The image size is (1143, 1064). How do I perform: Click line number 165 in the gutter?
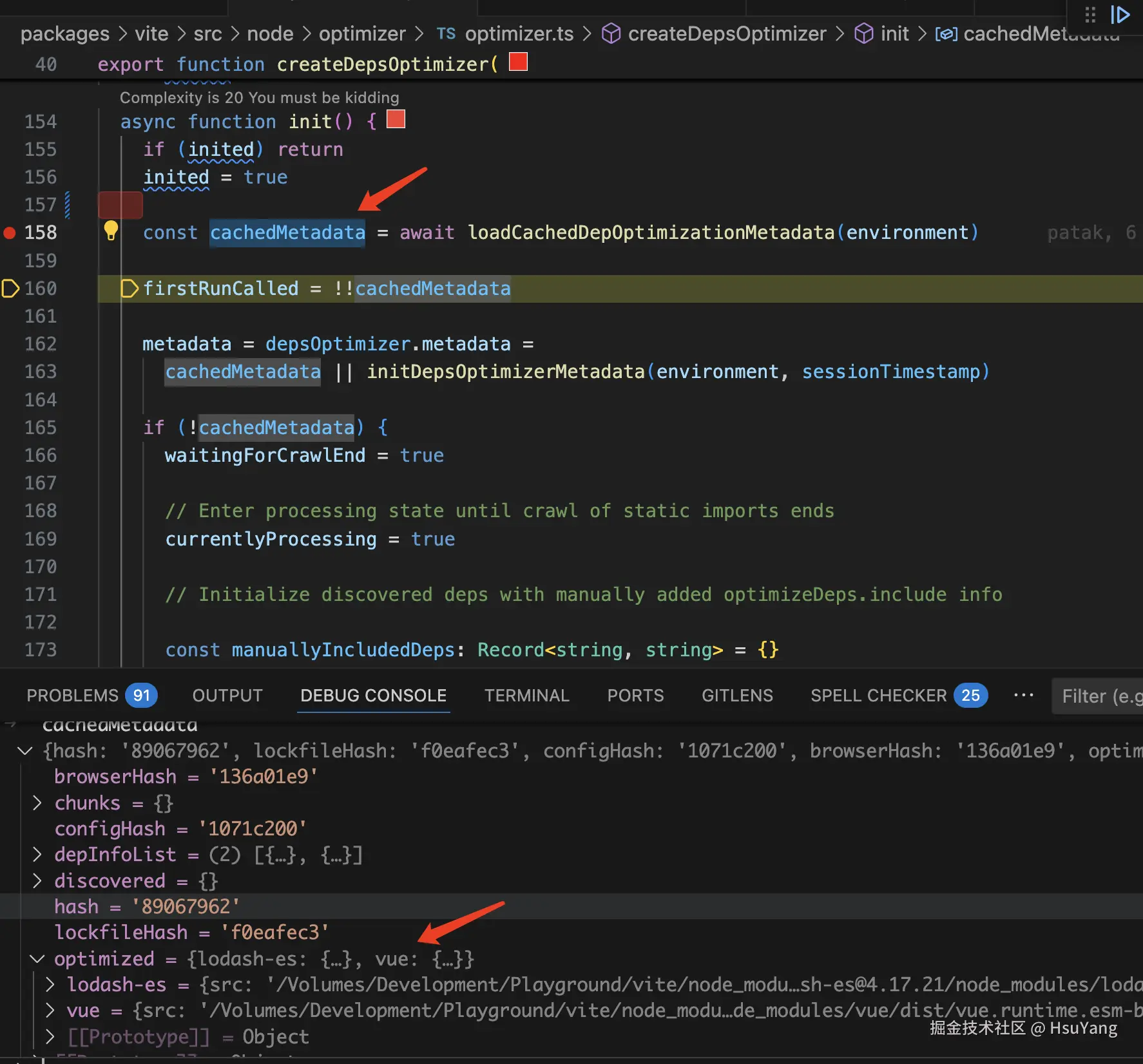click(41, 428)
